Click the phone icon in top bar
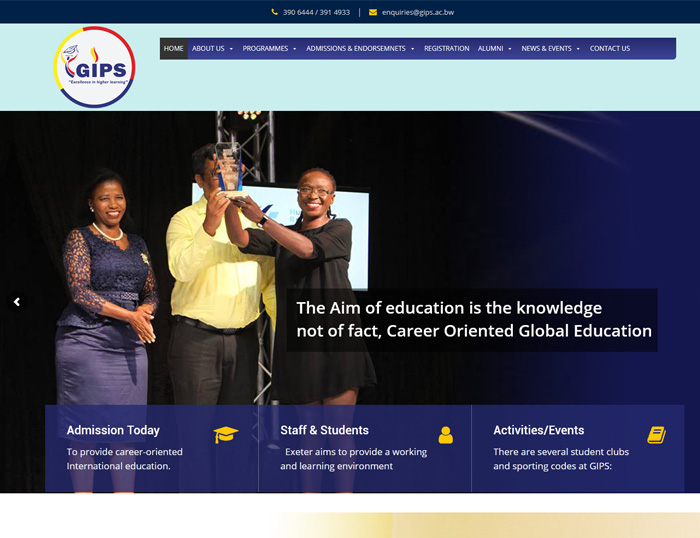Image resolution: width=700 pixels, height=538 pixels. click(275, 12)
